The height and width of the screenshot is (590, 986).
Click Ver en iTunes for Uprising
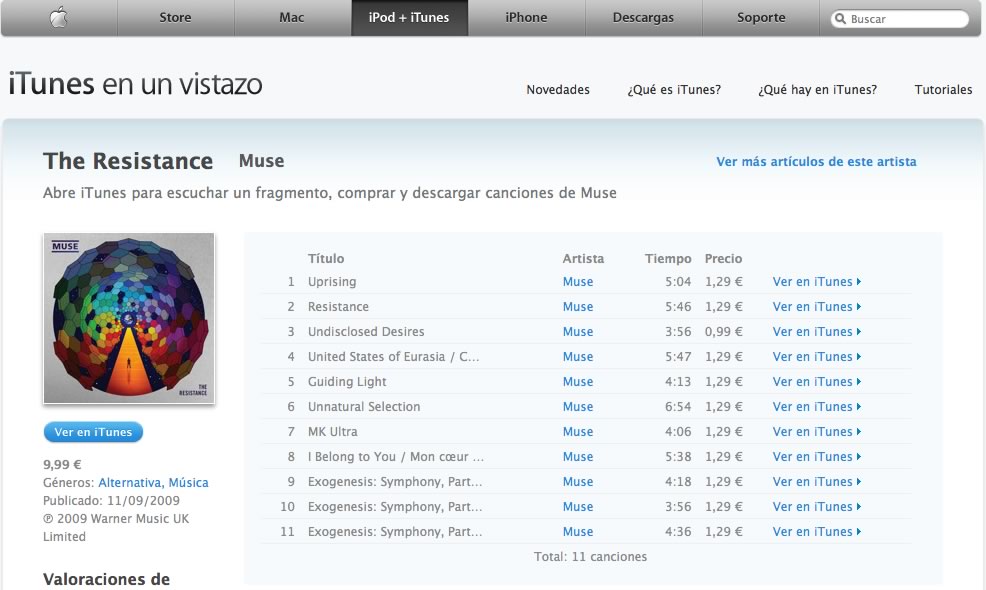(x=817, y=282)
